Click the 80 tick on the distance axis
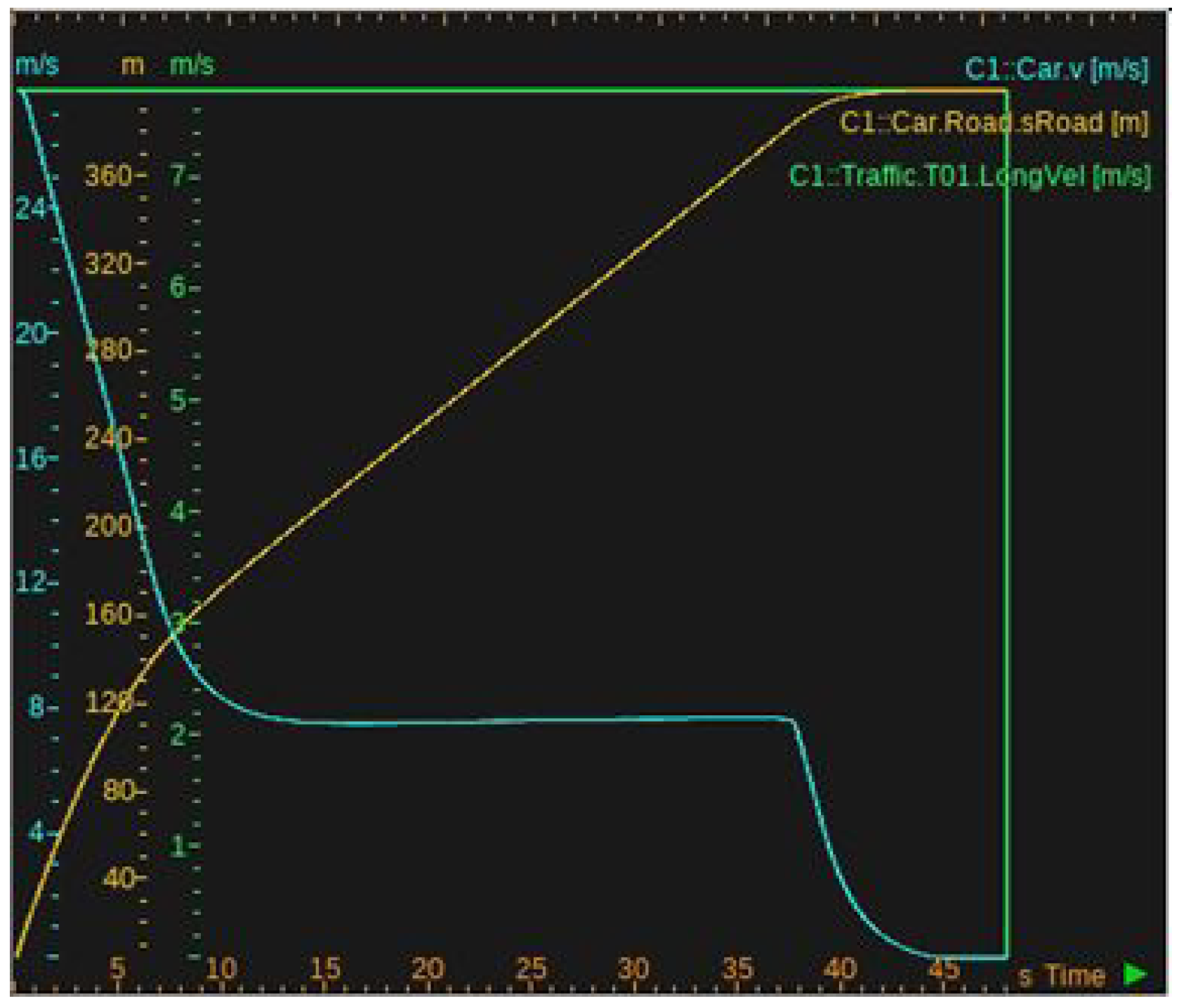The width and height of the screenshot is (1179, 1008). 119,791
